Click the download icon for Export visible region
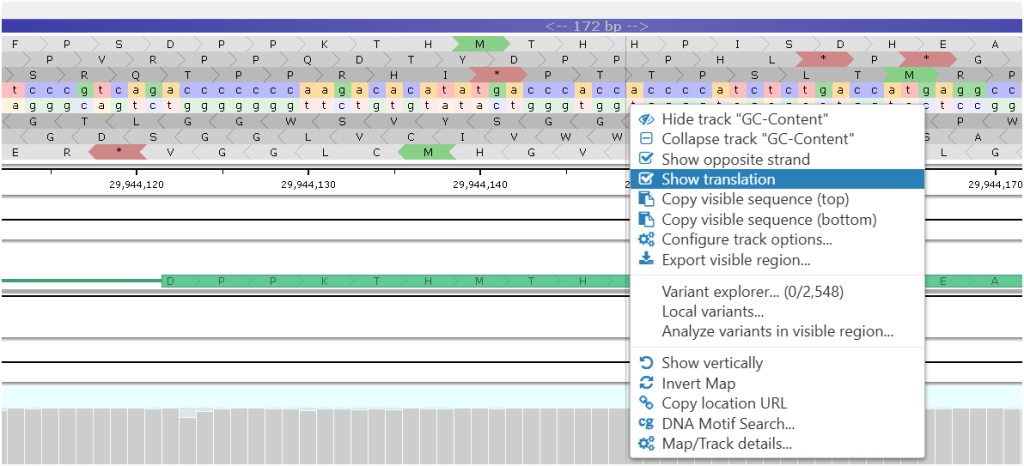Screen dimensions: 1024x466 [646, 260]
